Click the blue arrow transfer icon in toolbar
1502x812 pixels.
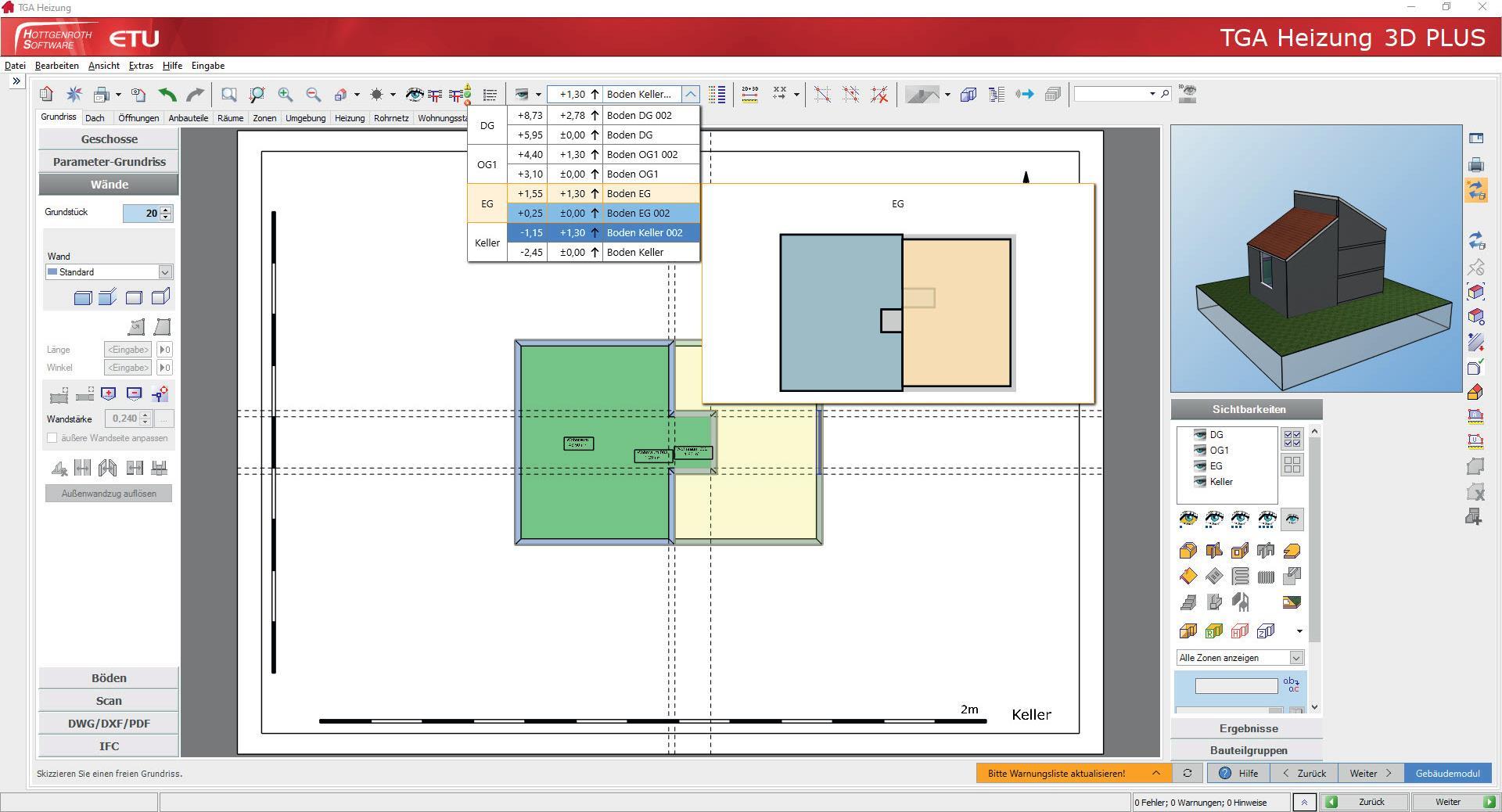(x=1024, y=95)
